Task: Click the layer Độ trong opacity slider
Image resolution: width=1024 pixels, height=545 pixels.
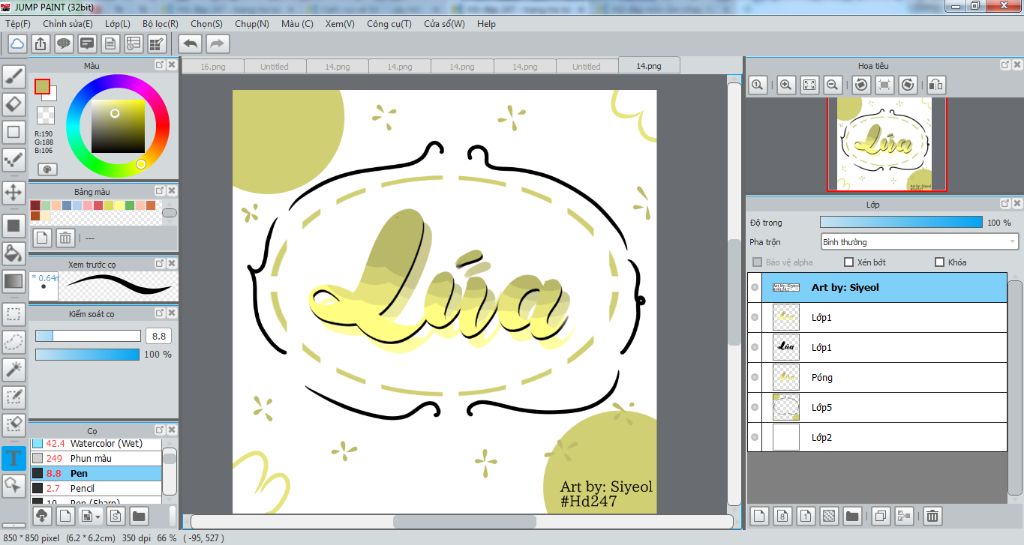Action: click(901, 223)
